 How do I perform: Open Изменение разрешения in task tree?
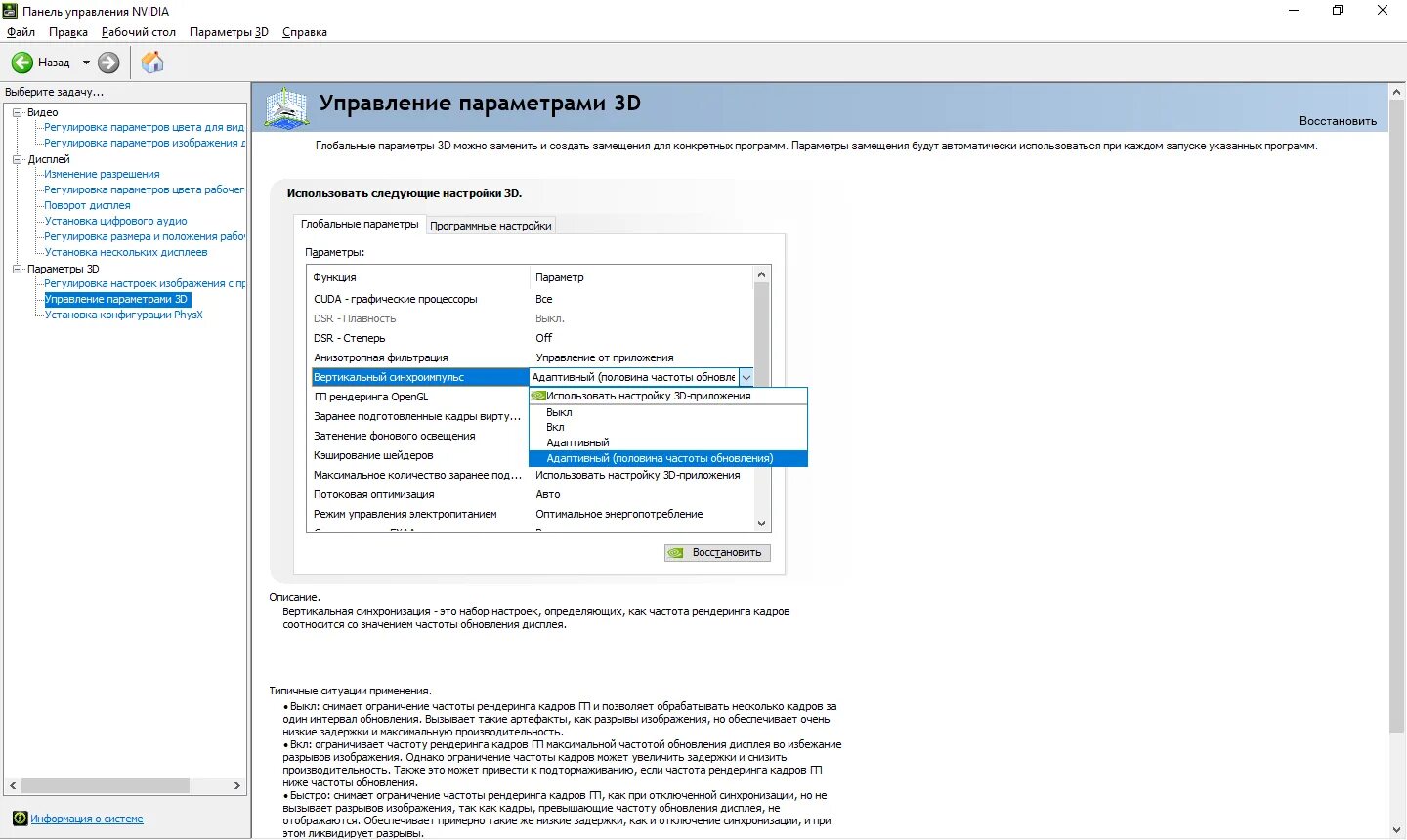(x=102, y=174)
